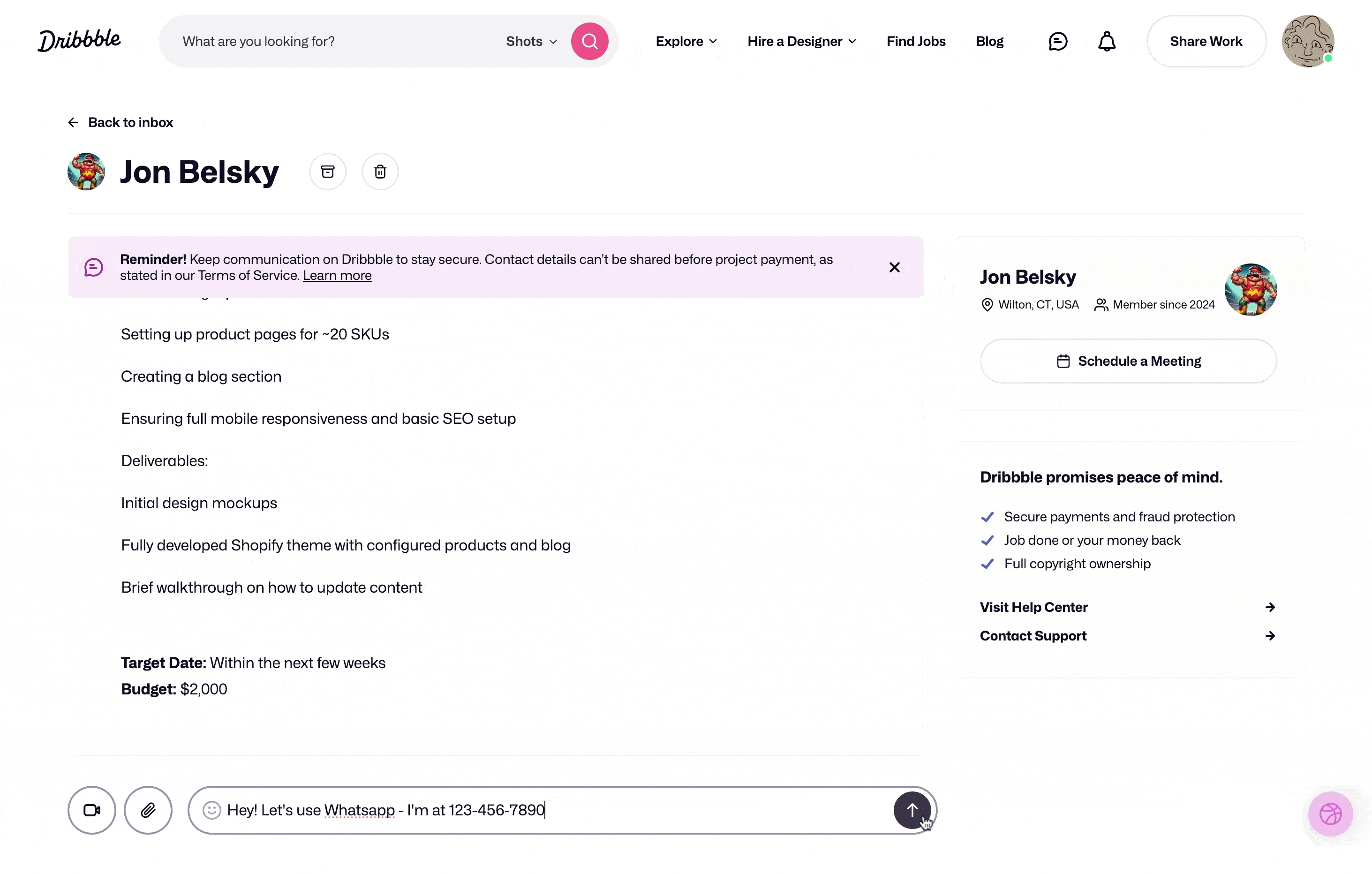Viewport: 1372px width, 874px height.
Task: Open the messages chat bubble icon
Action: pos(1057,41)
